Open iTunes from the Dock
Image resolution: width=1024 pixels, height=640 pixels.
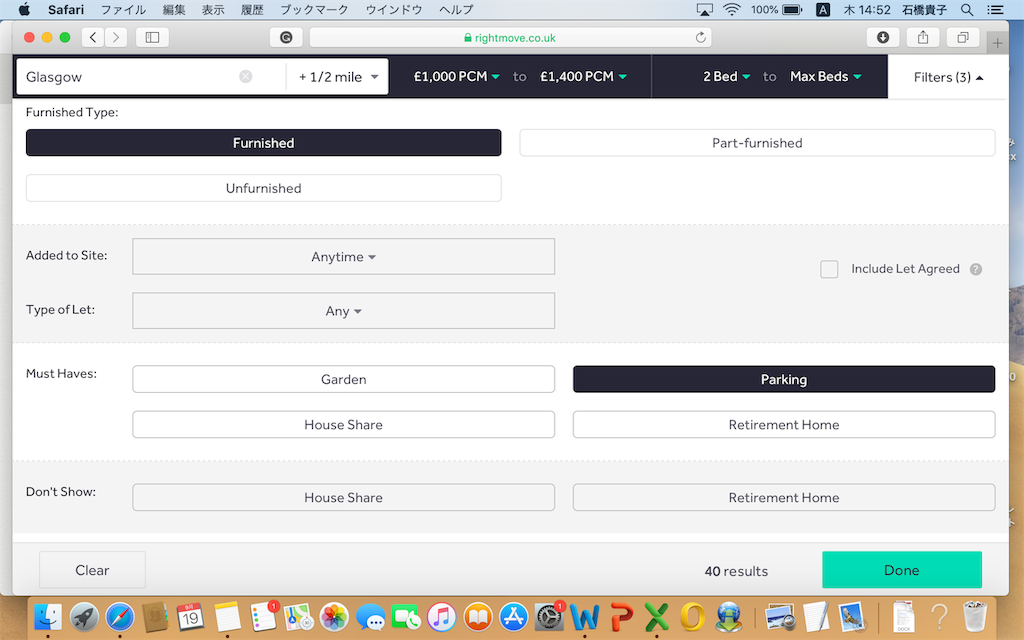[x=442, y=616]
